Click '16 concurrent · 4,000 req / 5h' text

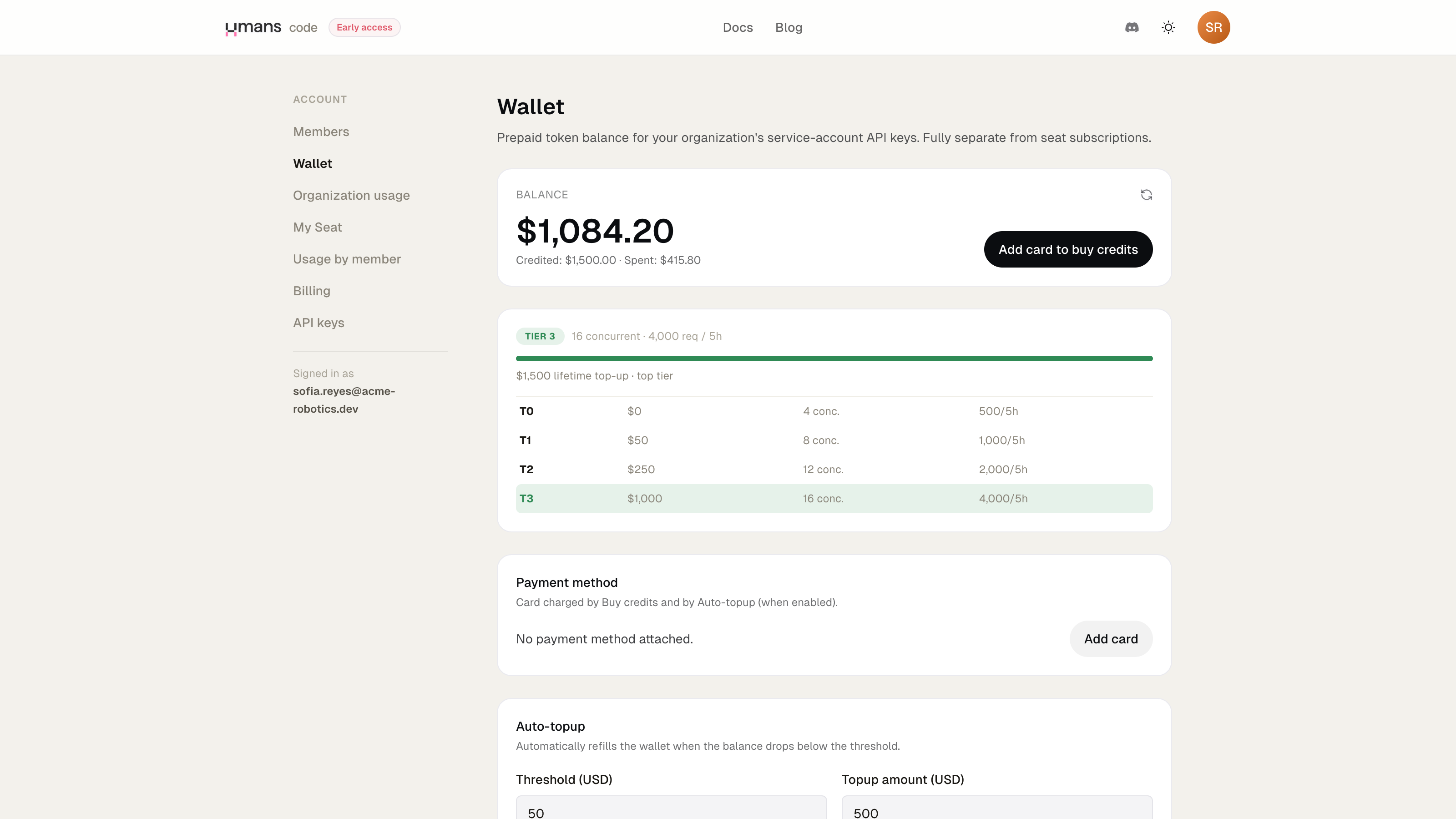tap(647, 336)
